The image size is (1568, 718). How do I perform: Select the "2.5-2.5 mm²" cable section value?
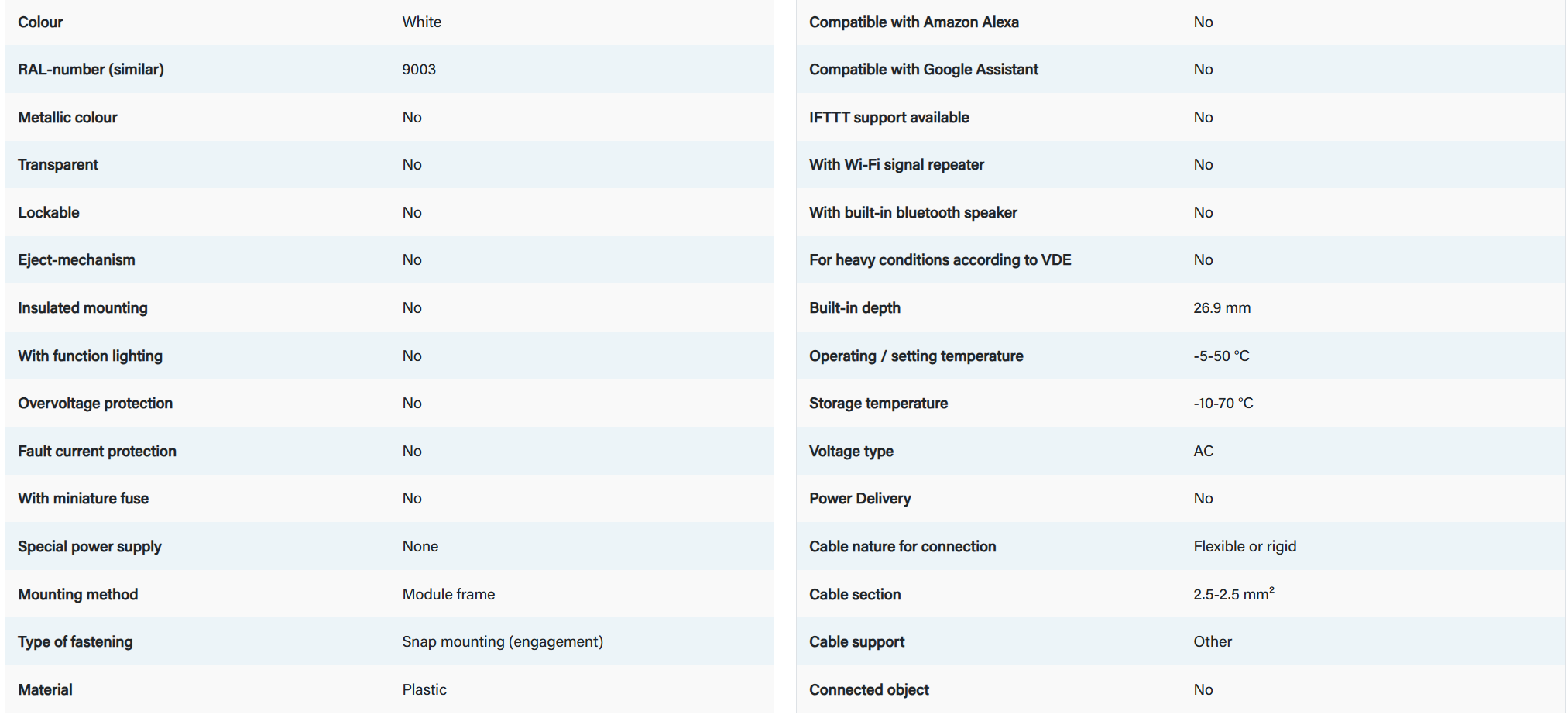point(1233,595)
